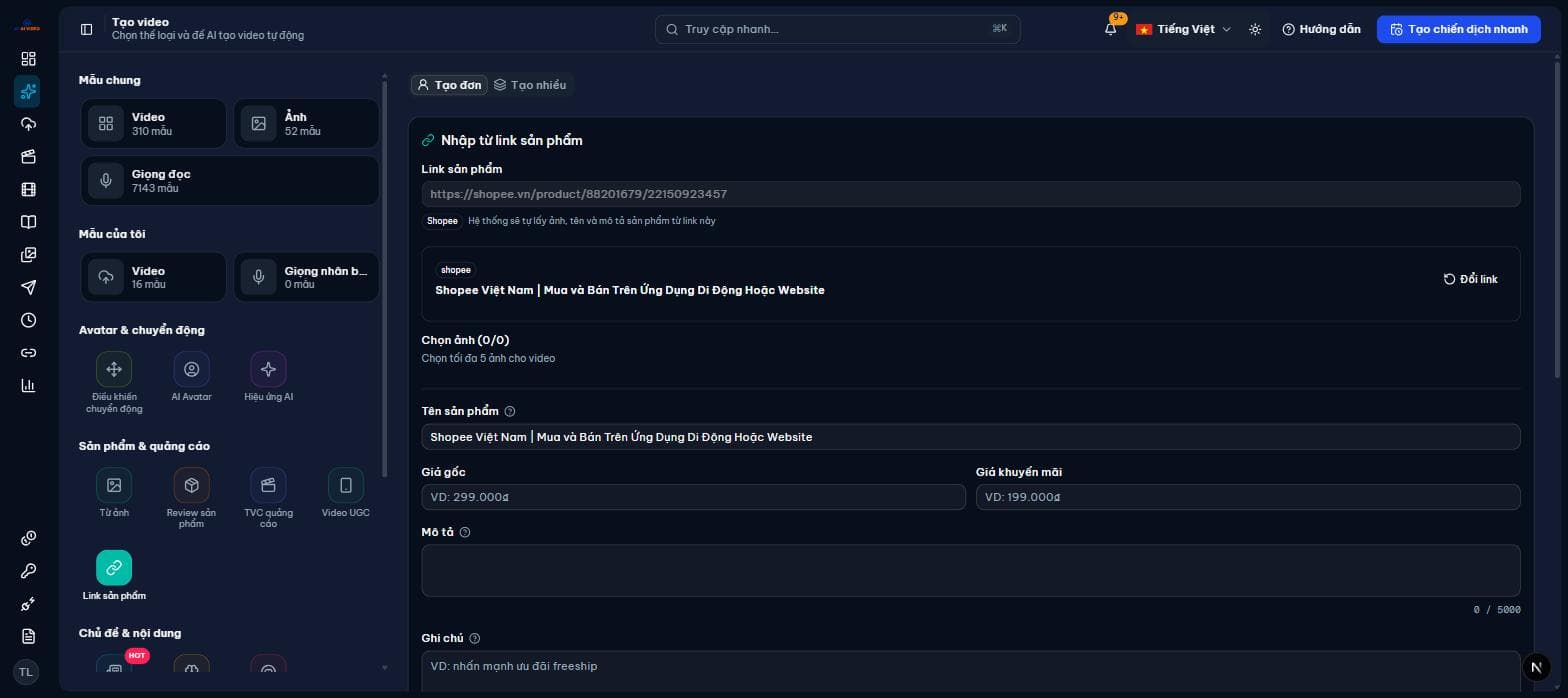Toggle the light/dark theme sun icon

pos(1255,29)
